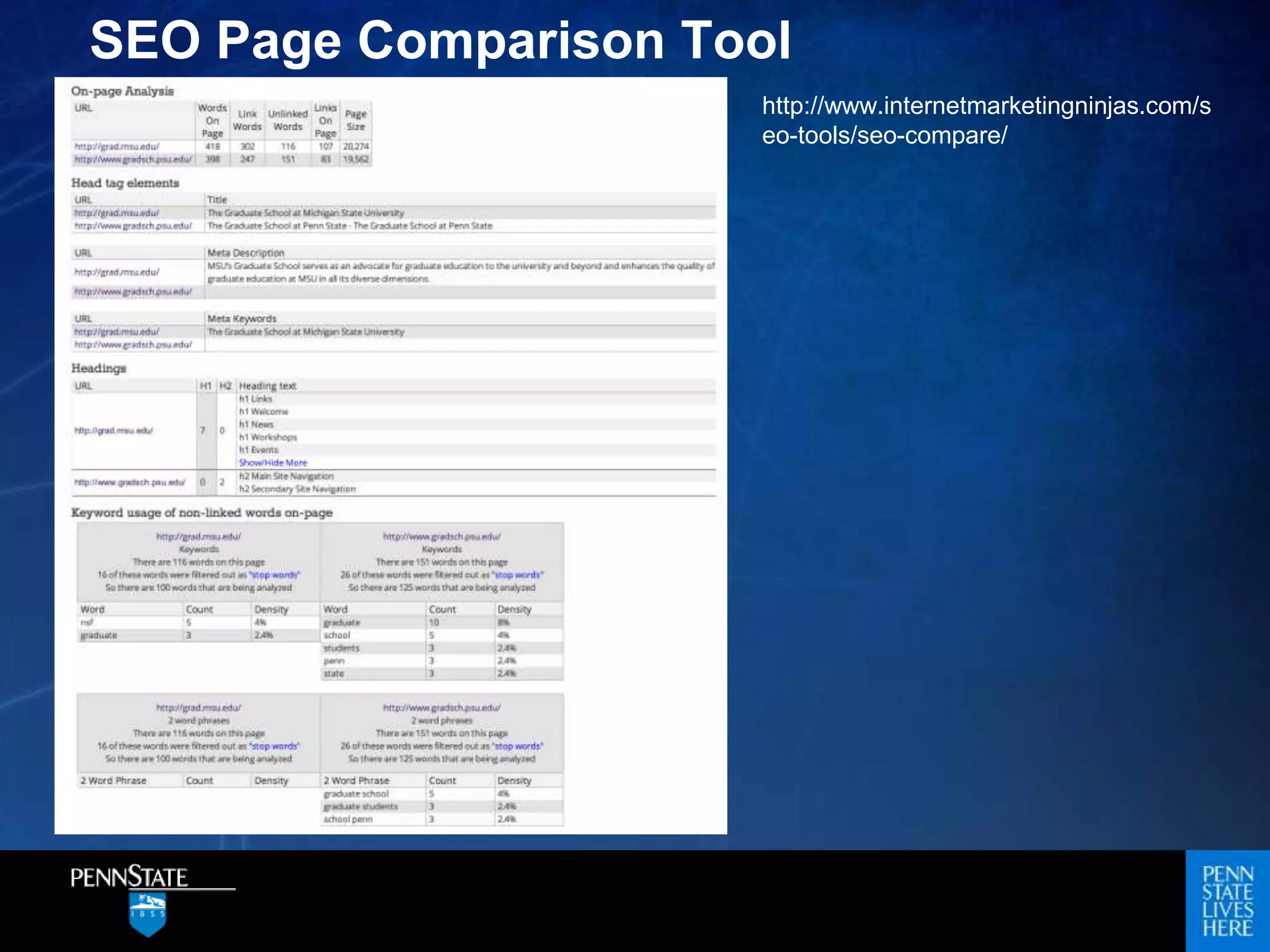Click the "graduate students" phrase row
The width and height of the screenshot is (1270, 952).
click(442, 806)
